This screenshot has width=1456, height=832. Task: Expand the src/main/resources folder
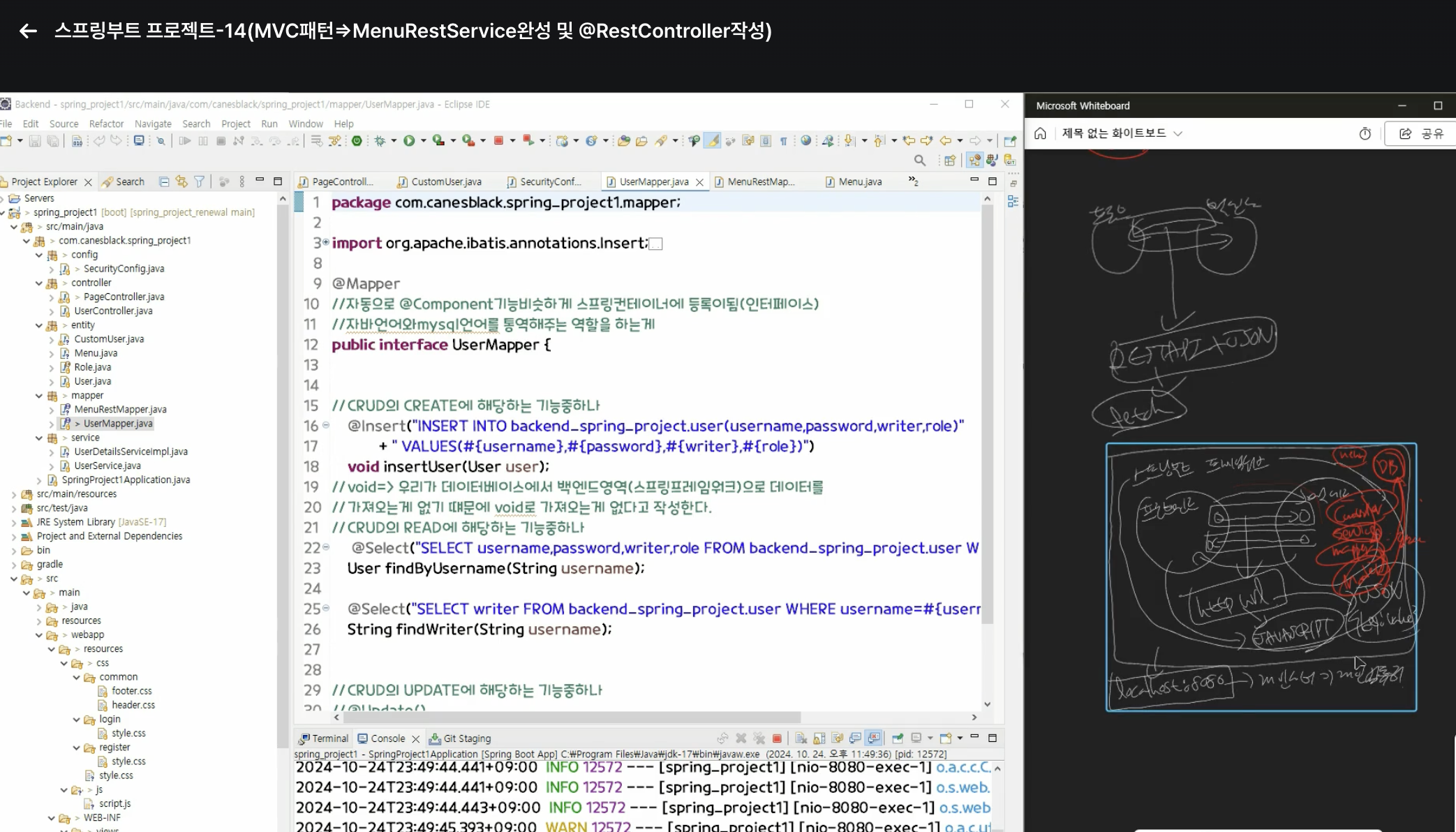[14, 494]
